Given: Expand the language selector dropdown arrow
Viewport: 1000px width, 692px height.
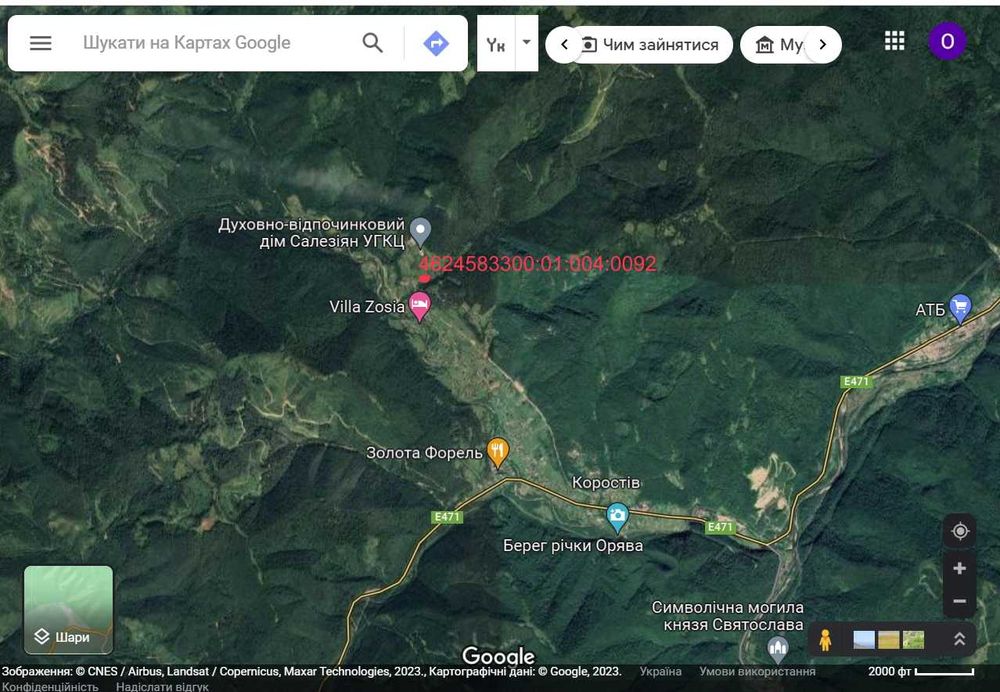Looking at the screenshot, I should point(526,43).
